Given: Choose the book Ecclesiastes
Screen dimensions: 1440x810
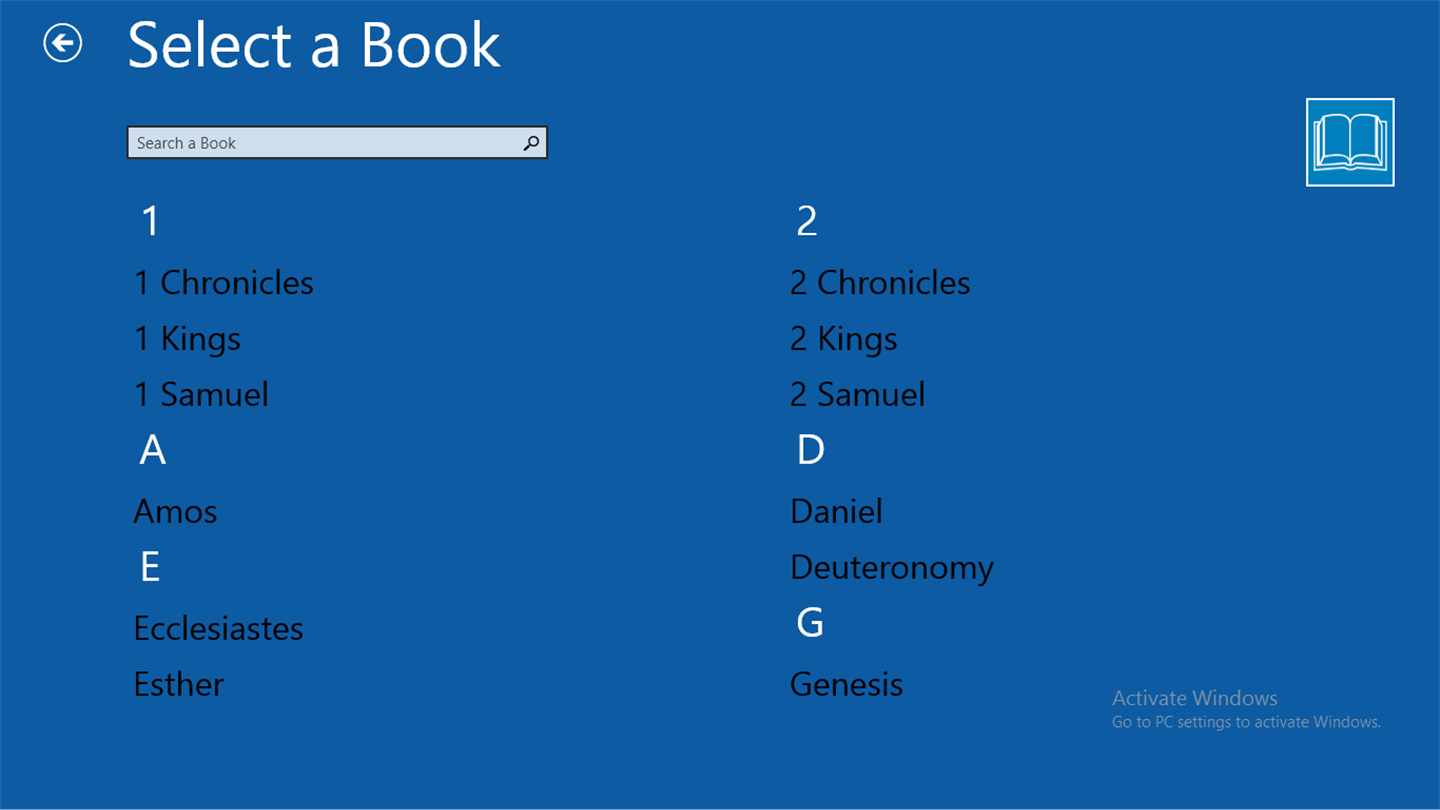Looking at the screenshot, I should (x=218, y=629).
